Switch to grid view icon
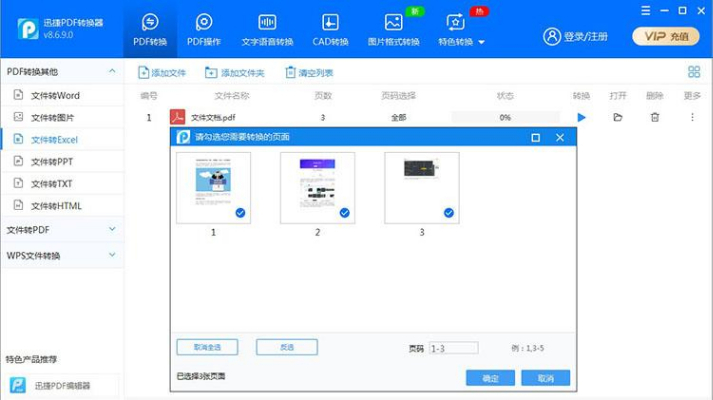713x400 pixels. point(694,71)
